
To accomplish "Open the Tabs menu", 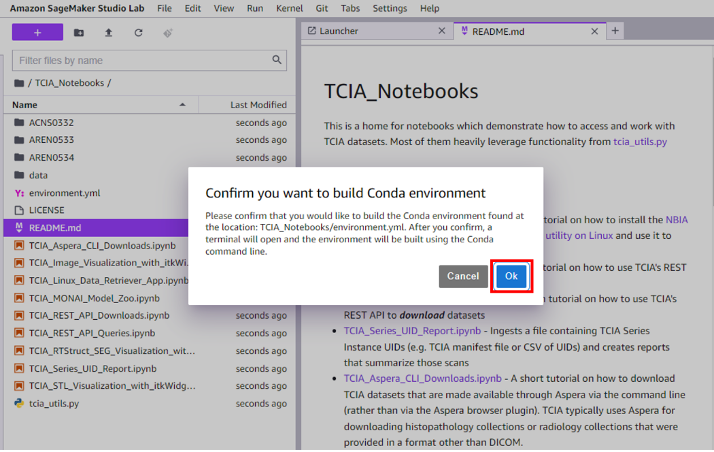I will pos(350,8).
